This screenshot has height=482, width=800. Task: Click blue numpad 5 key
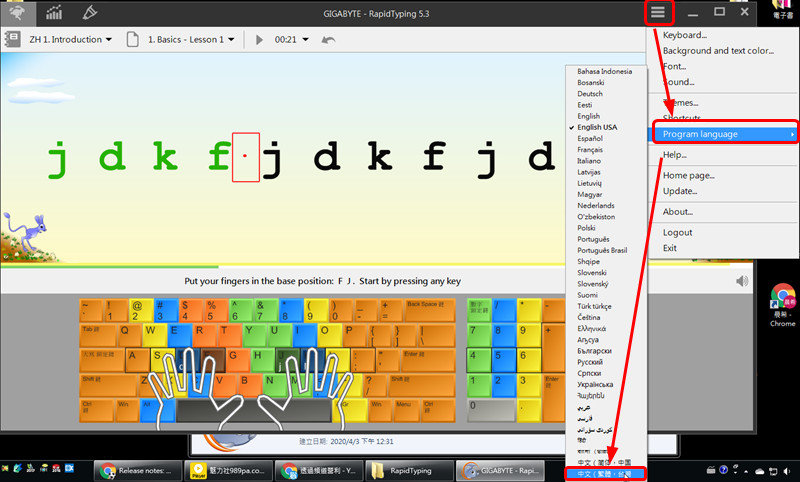(504, 360)
